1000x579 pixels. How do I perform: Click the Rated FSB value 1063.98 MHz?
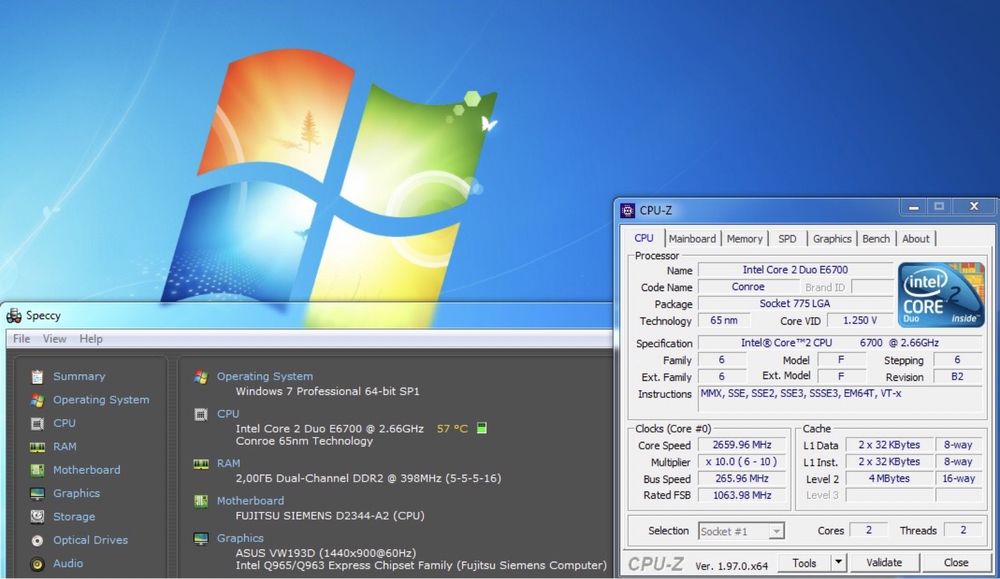(x=742, y=495)
